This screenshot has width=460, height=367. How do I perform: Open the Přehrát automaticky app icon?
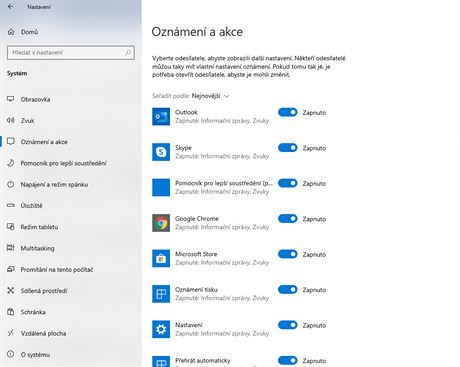(x=161, y=362)
